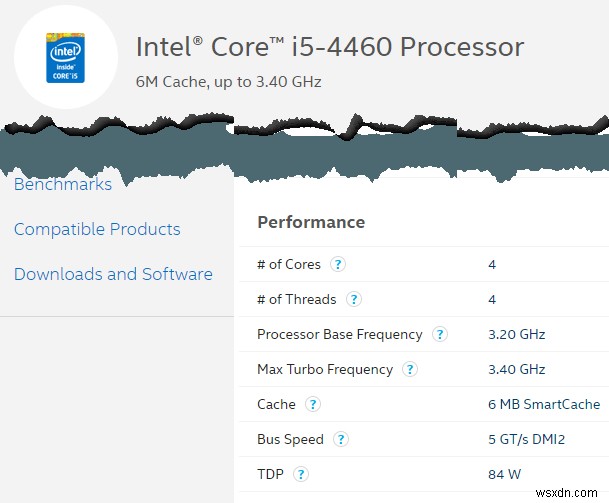Open help for # of Cores
This screenshot has width=609, height=503.
(x=338, y=265)
